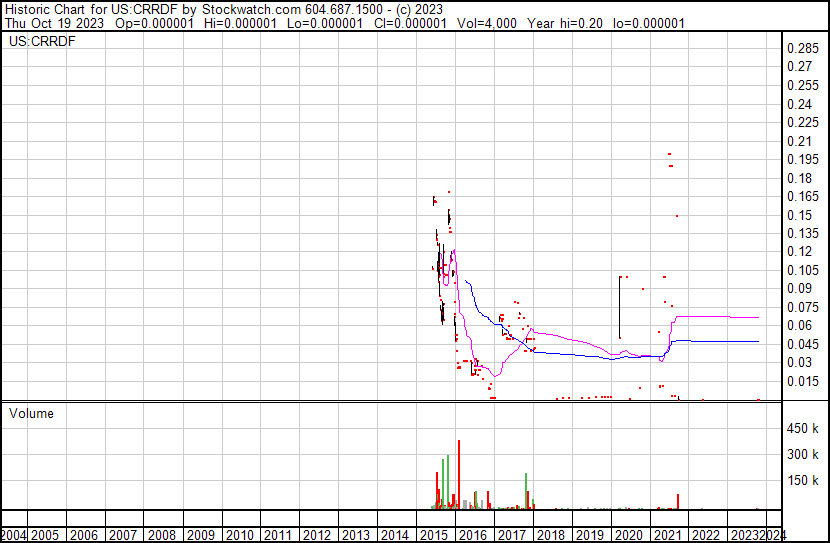Select the 2022 year label on the axis
Viewport: 830px width, 543px height.
[x=706, y=535]
